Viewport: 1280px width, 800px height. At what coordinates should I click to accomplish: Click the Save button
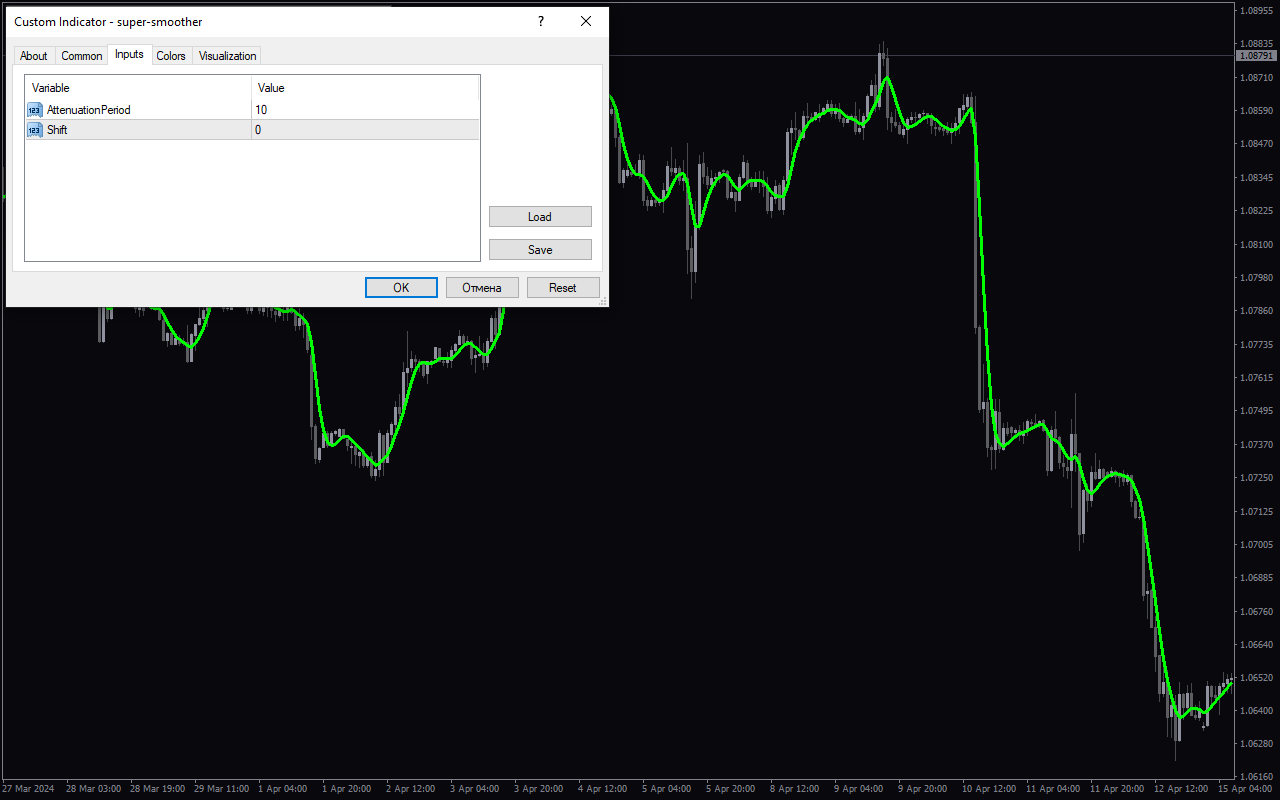(x=540, y=250)
